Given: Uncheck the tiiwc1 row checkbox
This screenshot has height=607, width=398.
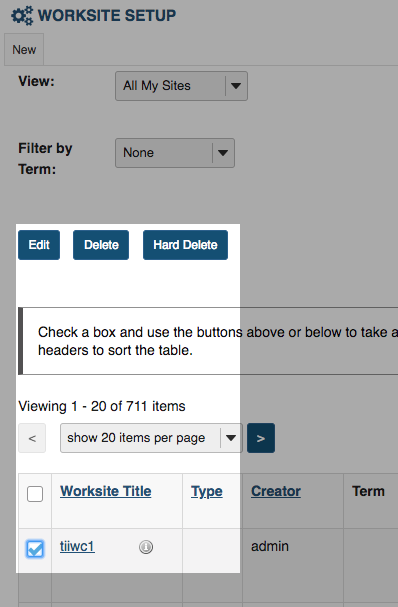Looking at the screenshot, I should [x=35, y=549].
